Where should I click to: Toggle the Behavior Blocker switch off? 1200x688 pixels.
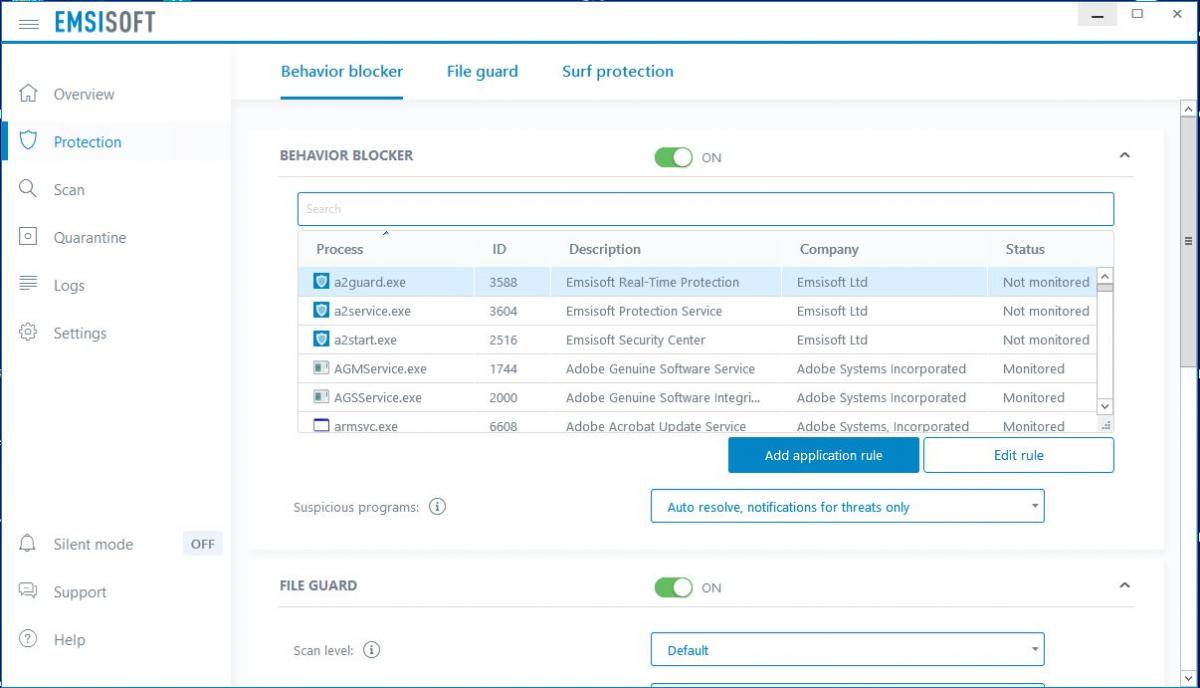673,157
